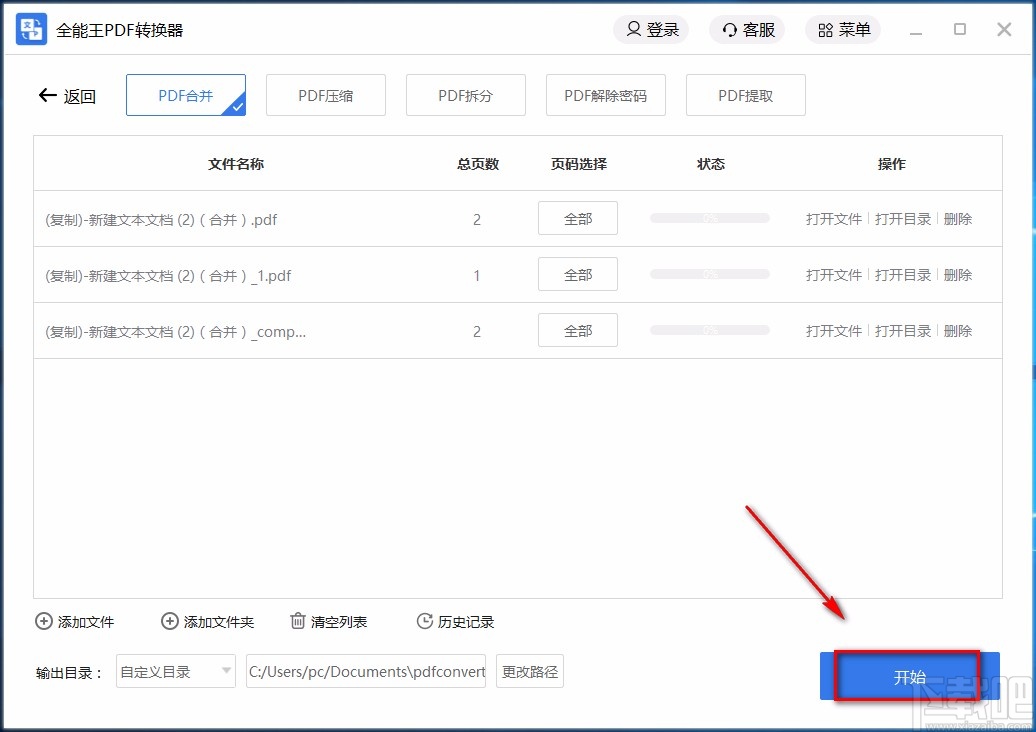Switch to the PDF解除密码 tab

[605, 94]
